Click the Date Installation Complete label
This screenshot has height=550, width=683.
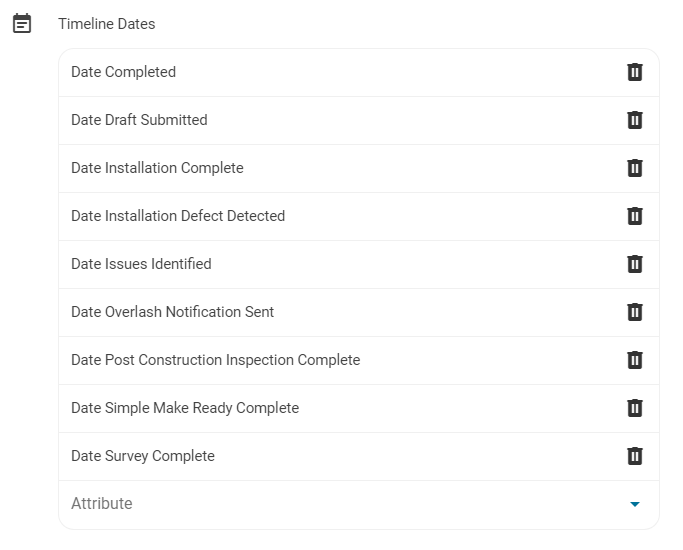tap(157, 168)
